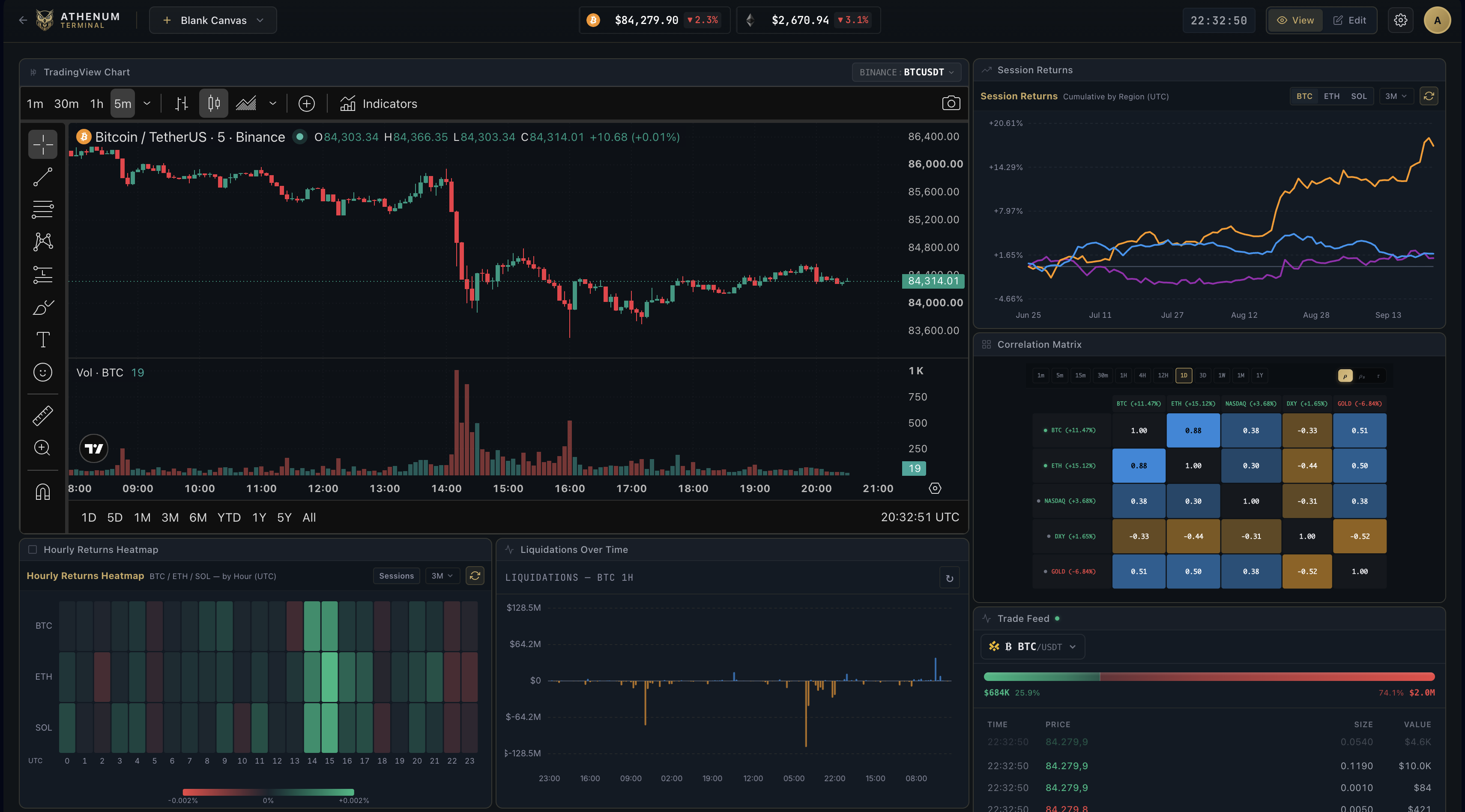Screen dimensions: 1465x812
Task: Switch chart to bars style
Action: 182,104
